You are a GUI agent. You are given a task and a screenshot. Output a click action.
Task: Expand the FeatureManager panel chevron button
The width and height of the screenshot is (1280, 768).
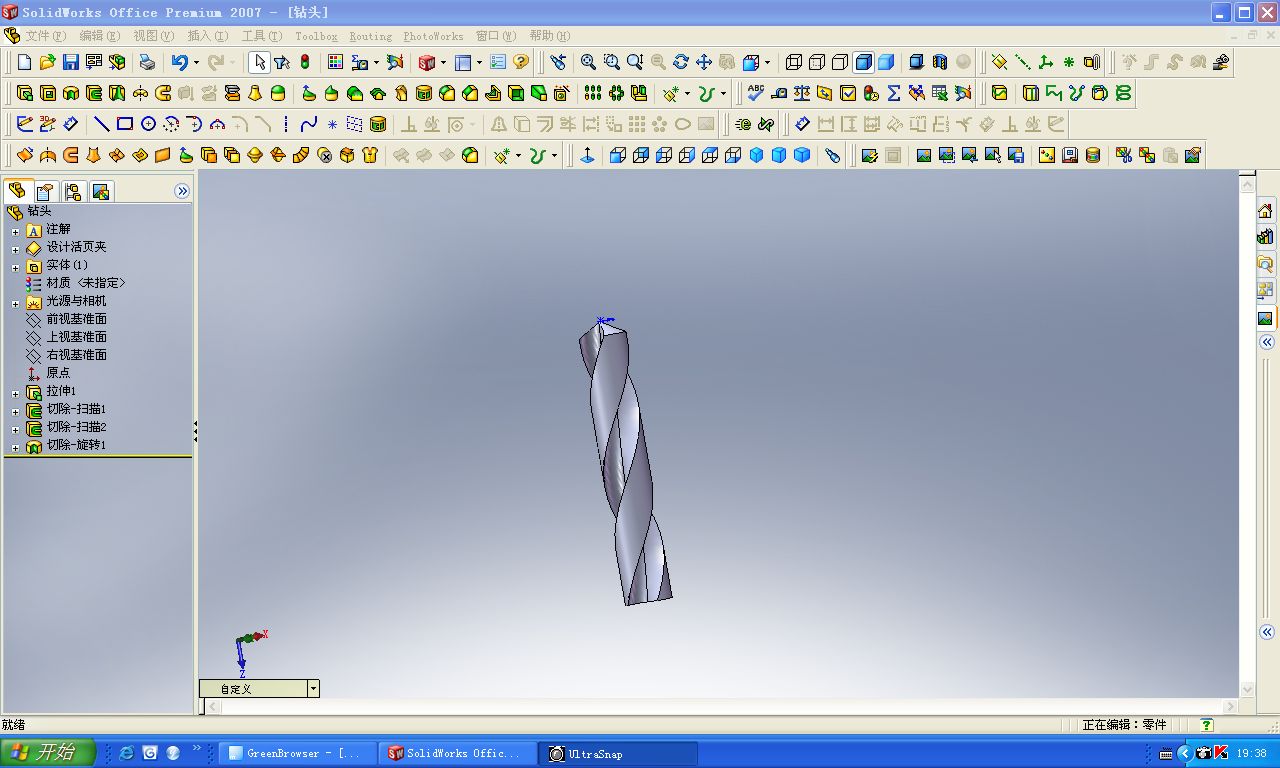pos(182,191)
